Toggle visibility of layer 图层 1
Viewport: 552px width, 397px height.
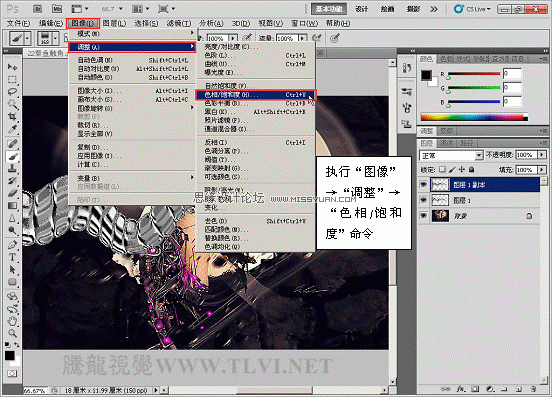point(424,200)
